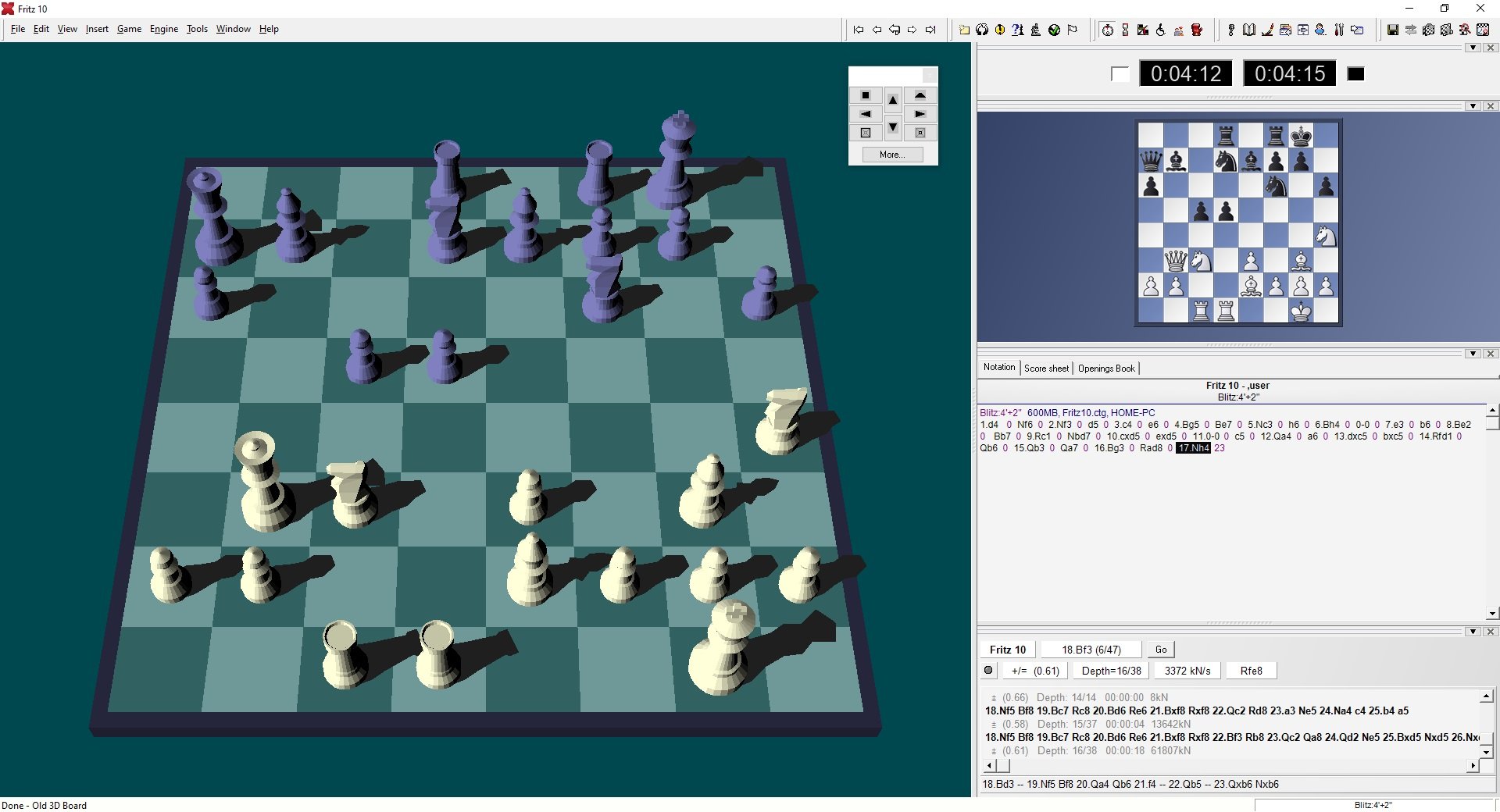Click engine output horizontal scroll right arrow

click(x=1473, y=766)
